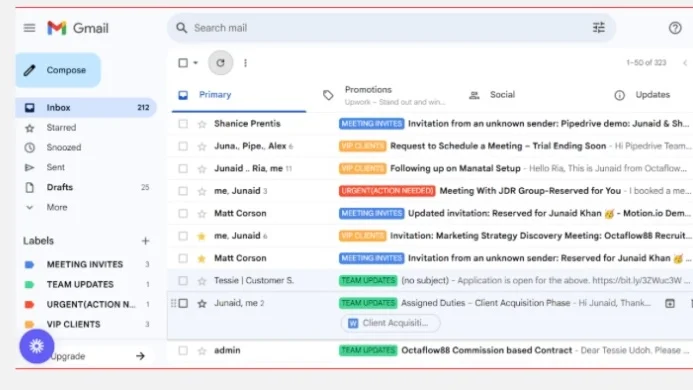Select the Junaid .. Ria, me checkbox
This screenshot has height=390, width=693.
tap(183, 169)
